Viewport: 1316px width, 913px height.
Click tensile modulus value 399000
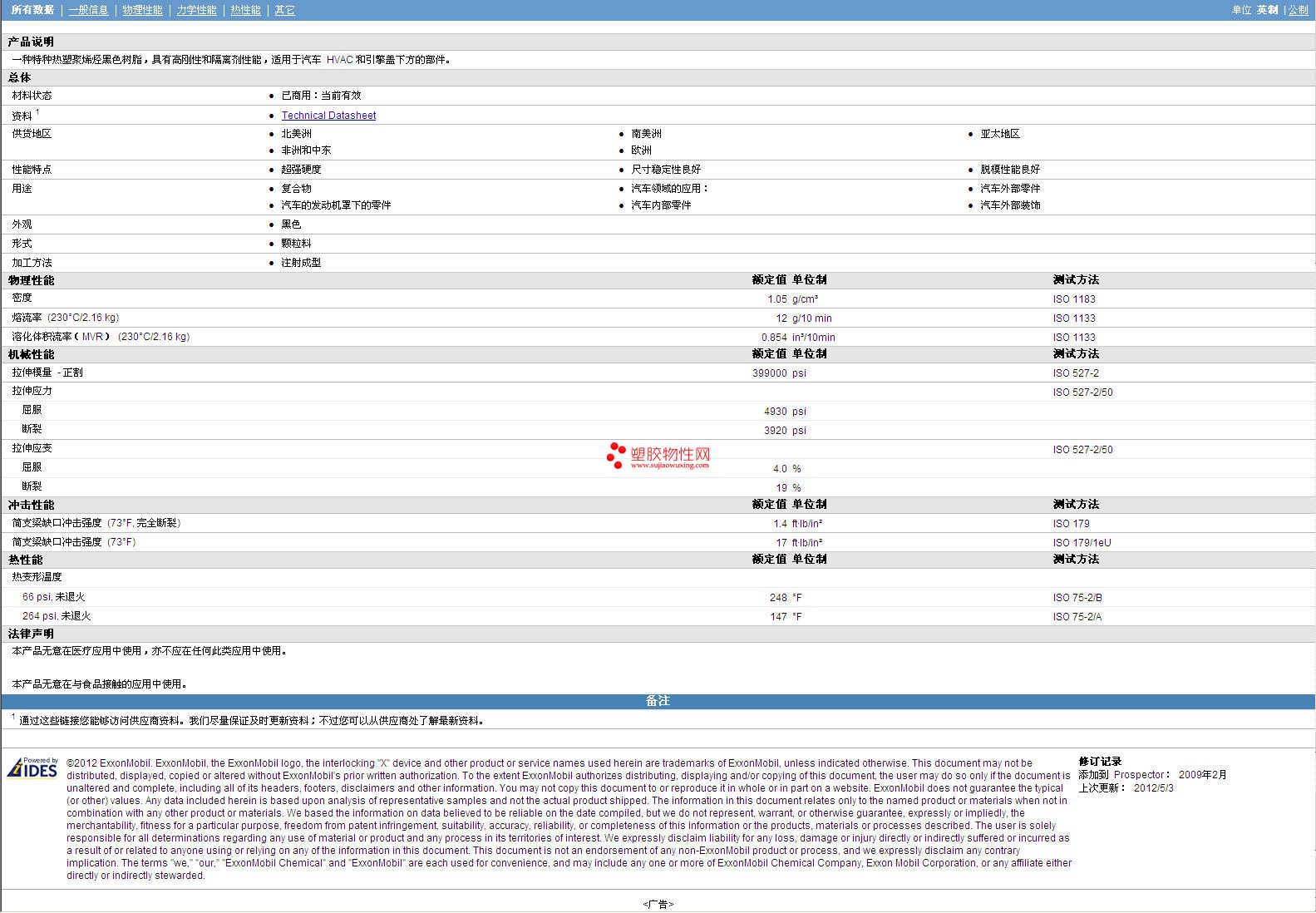[x=769, y=373]
